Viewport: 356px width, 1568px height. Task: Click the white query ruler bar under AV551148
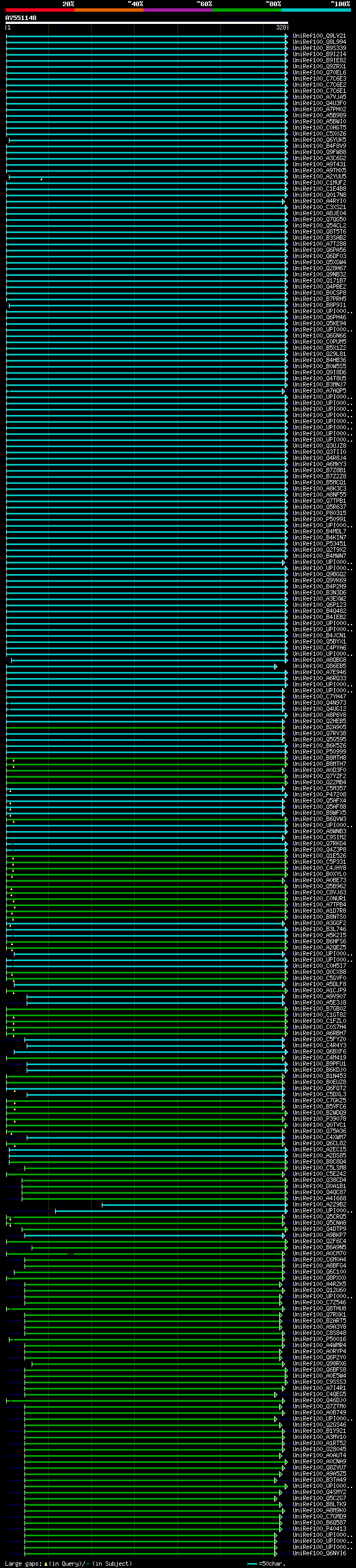(x=147, y=22)
